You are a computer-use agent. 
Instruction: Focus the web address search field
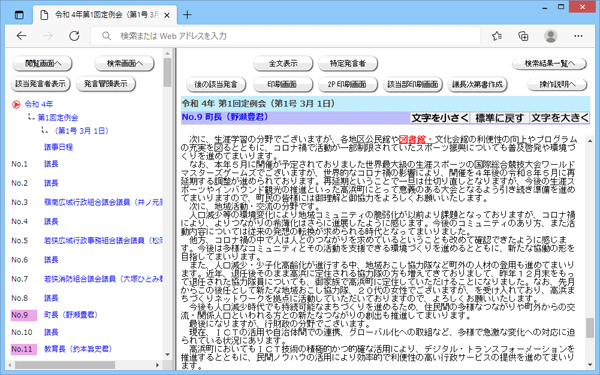coord(285,36)
